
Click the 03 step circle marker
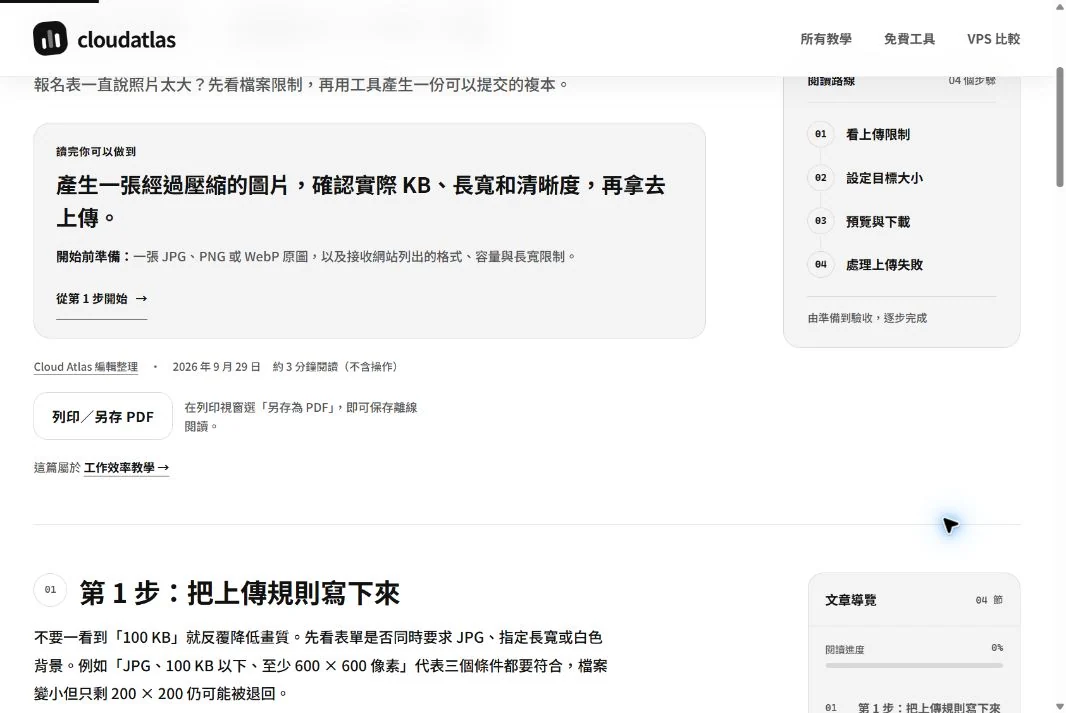821,221
